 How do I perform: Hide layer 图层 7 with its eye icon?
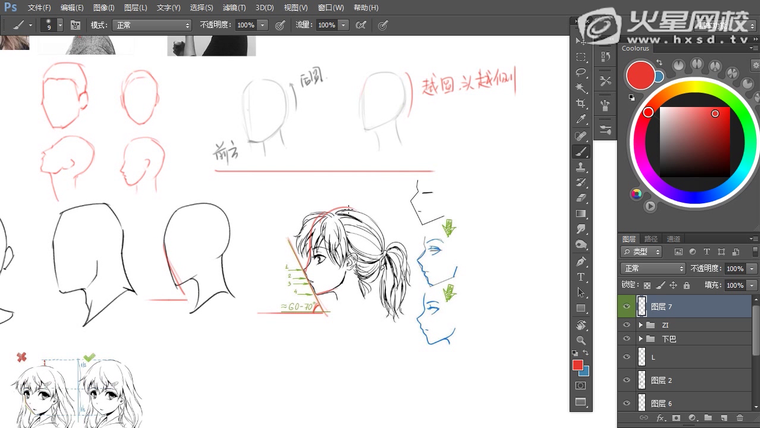coord(627,307)
